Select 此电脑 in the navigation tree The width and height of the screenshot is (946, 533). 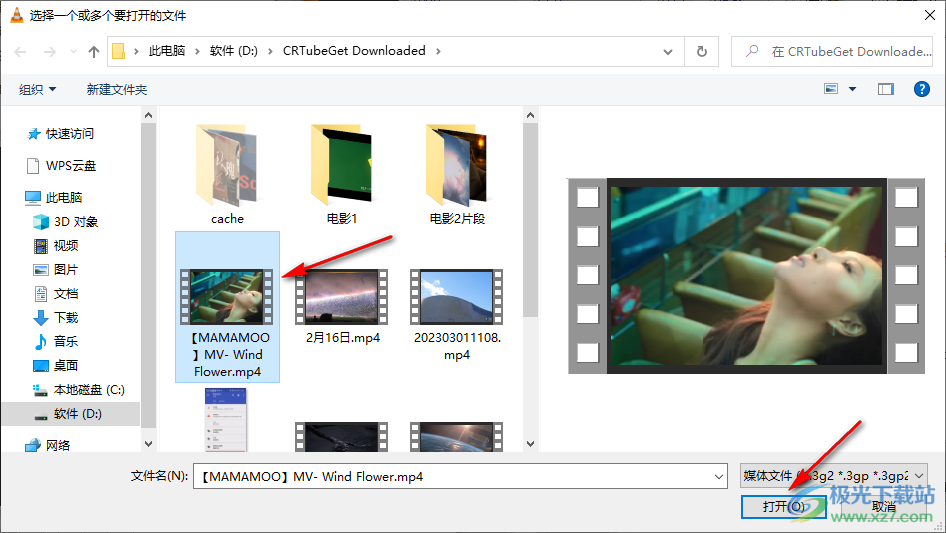point(54,197)
